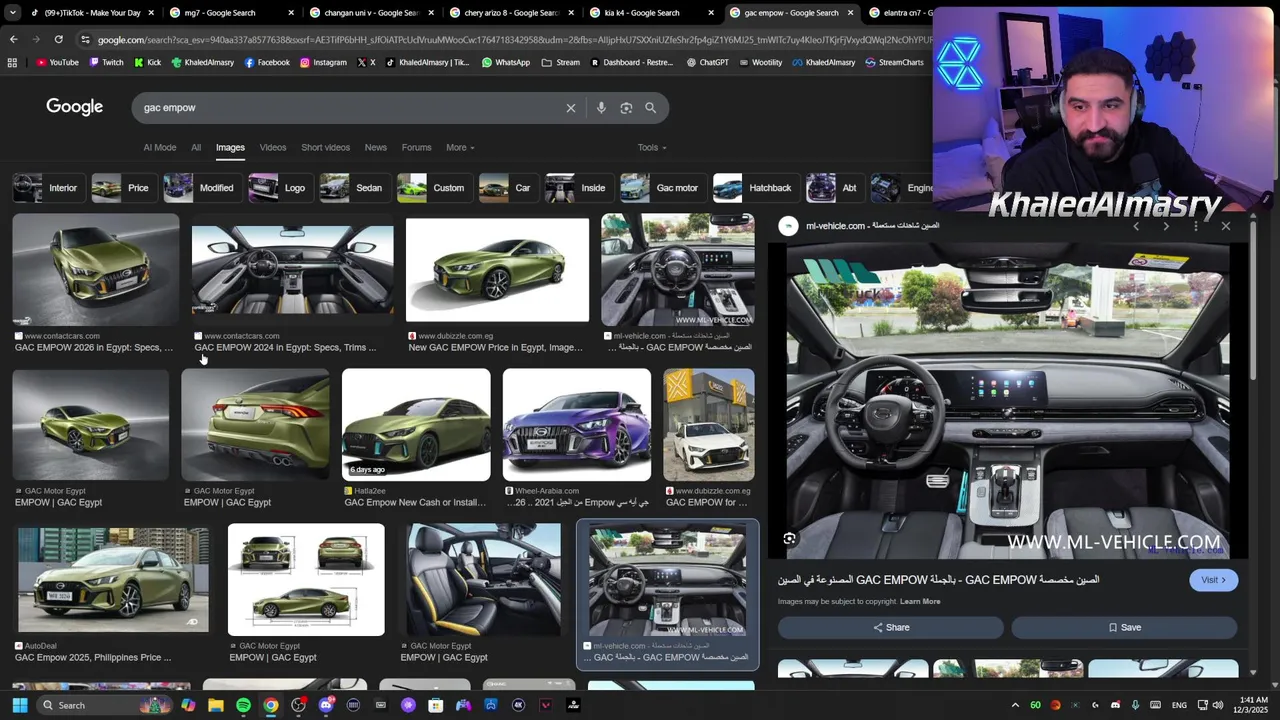Open the Chrome tab search dropdown arrow
Image resolution: width=1280 pixels, height=720 pixels.
(x=10, y=13)
